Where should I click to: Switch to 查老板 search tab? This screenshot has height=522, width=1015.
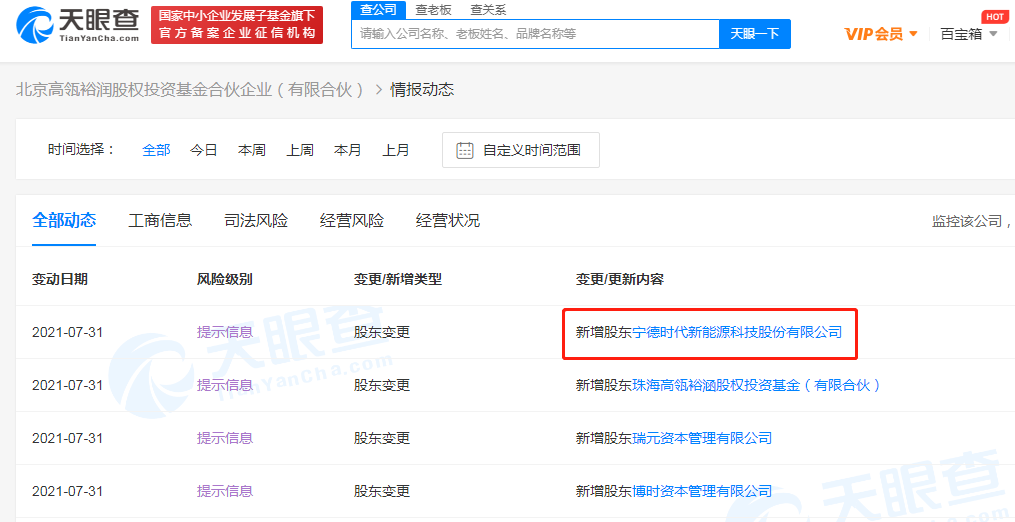[433, 10]
